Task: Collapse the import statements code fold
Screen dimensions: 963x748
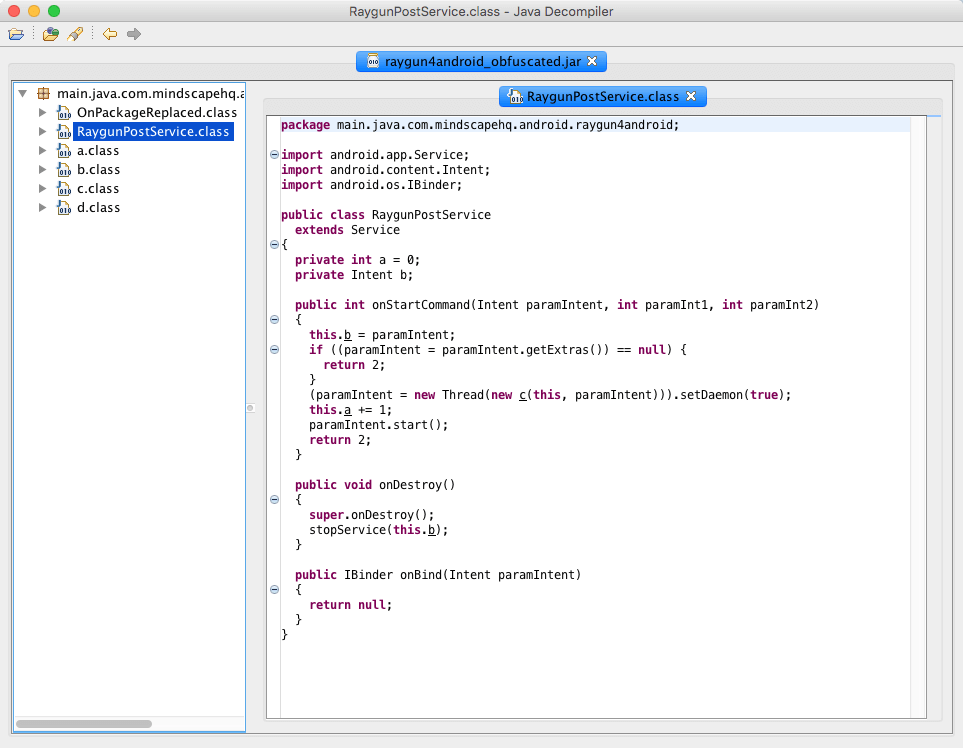Action: pos(273,154)
